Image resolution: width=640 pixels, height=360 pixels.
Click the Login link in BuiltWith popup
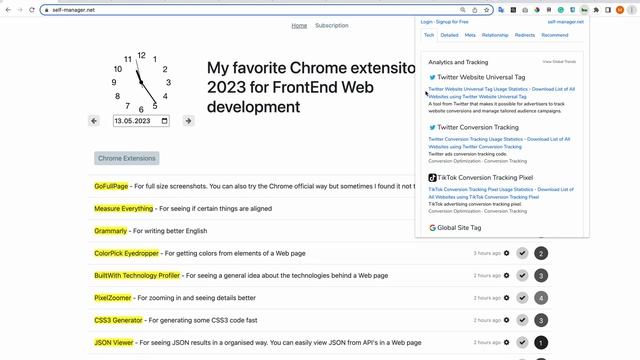point(427,22)
